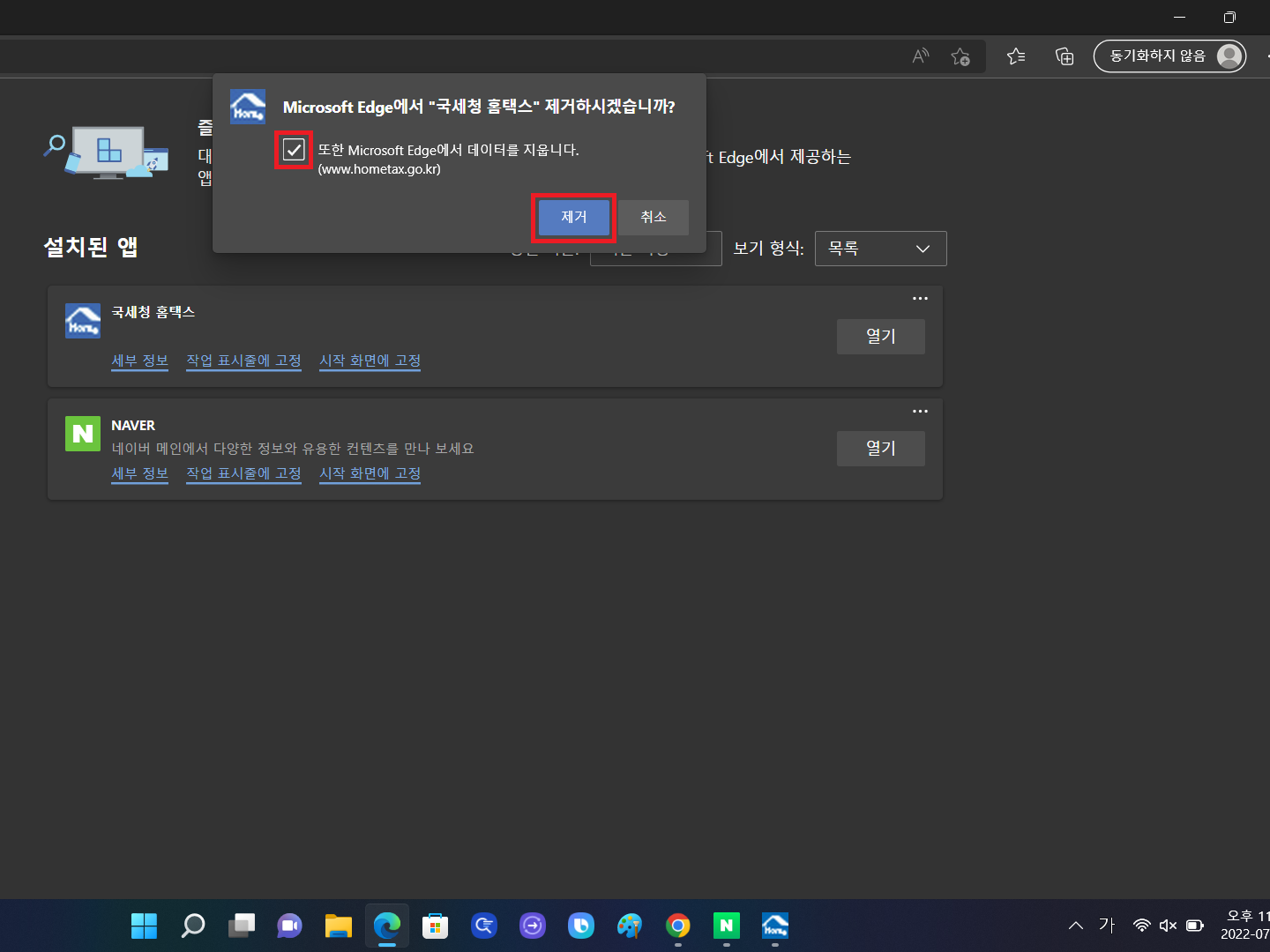Open the clock and date in tray
Screen dimensions: 1270x952
coord(1245,926)
